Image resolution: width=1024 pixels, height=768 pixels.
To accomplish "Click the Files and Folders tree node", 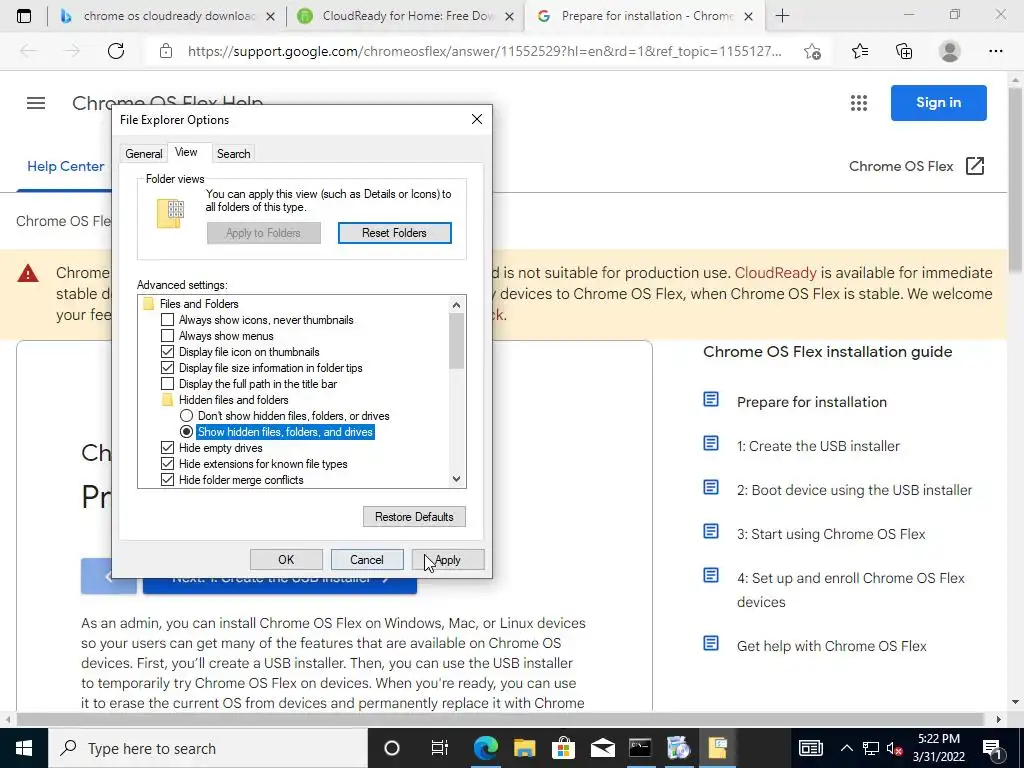I will 199,304.
